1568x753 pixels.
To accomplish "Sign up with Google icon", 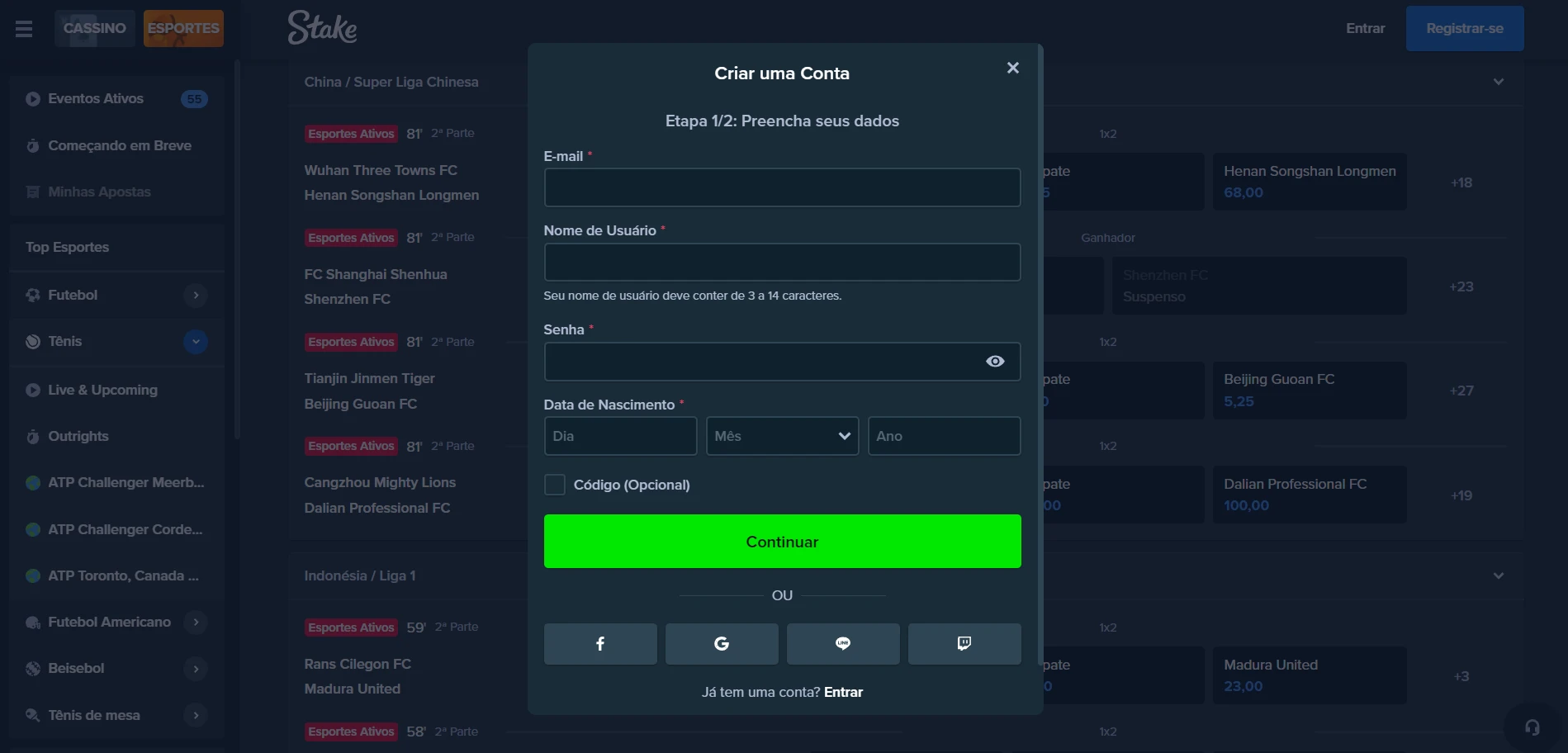I will pyautogui.click(x=722, y=644).
